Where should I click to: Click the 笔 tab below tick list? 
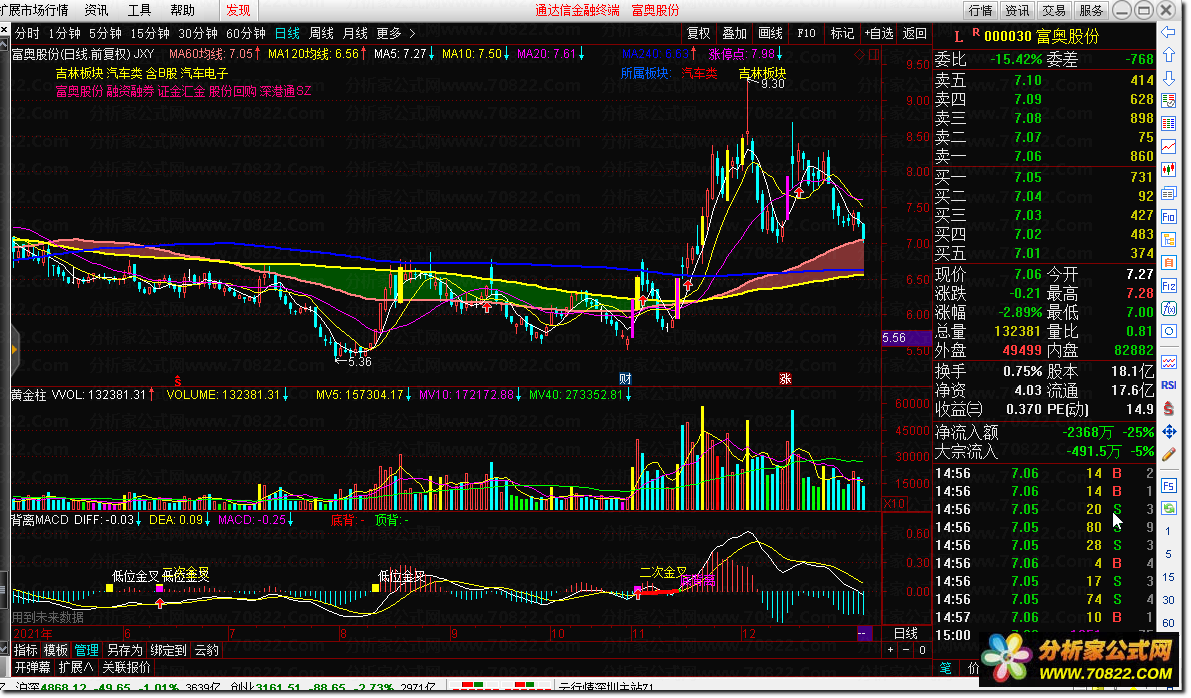coord(945,668)
